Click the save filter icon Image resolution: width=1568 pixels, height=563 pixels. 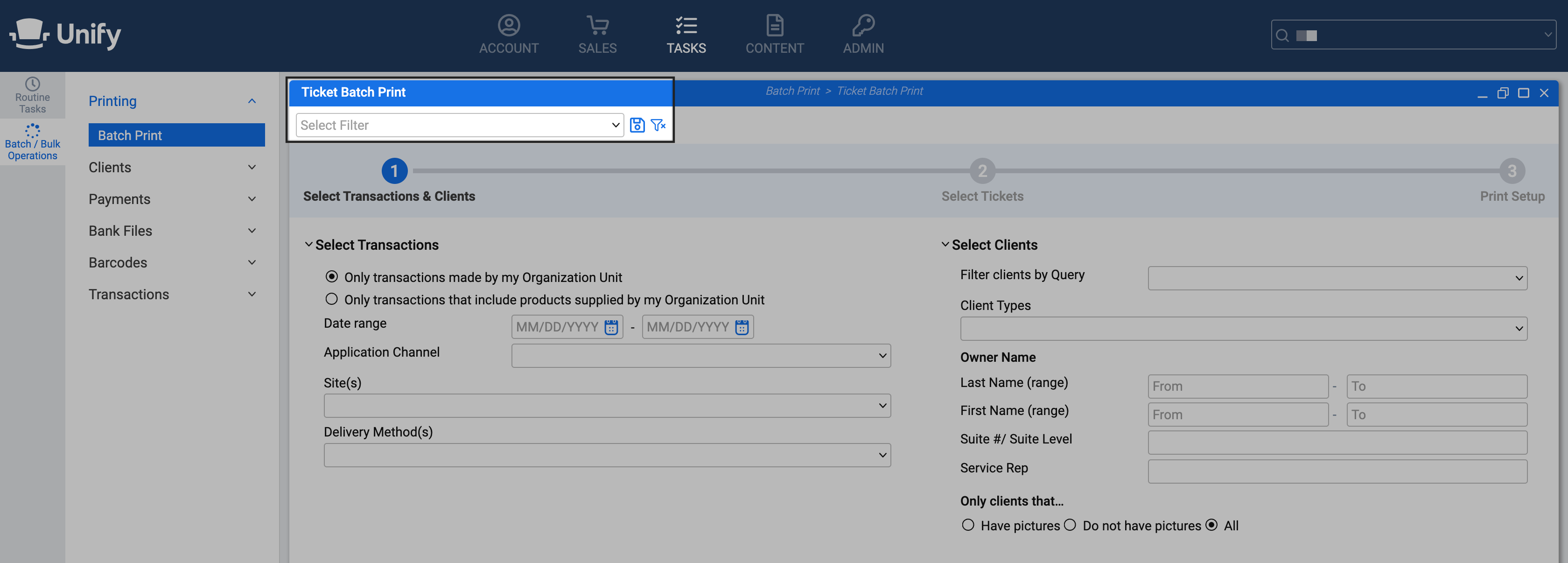pyautogui.click(x=637, y=125)
